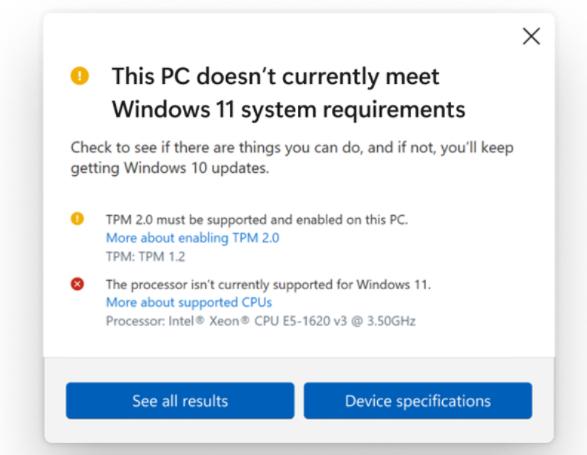Open 'Device specifications'

pos(418,401)
